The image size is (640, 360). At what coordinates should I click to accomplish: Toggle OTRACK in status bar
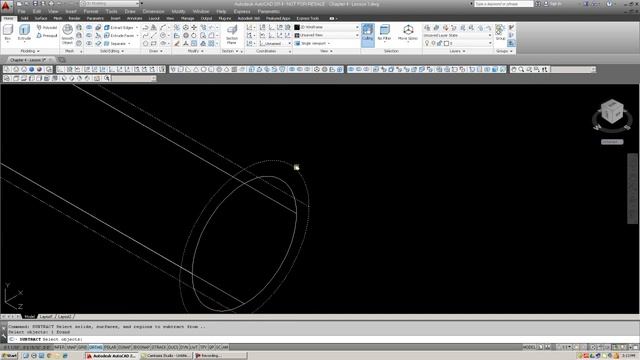coord(159,347)
